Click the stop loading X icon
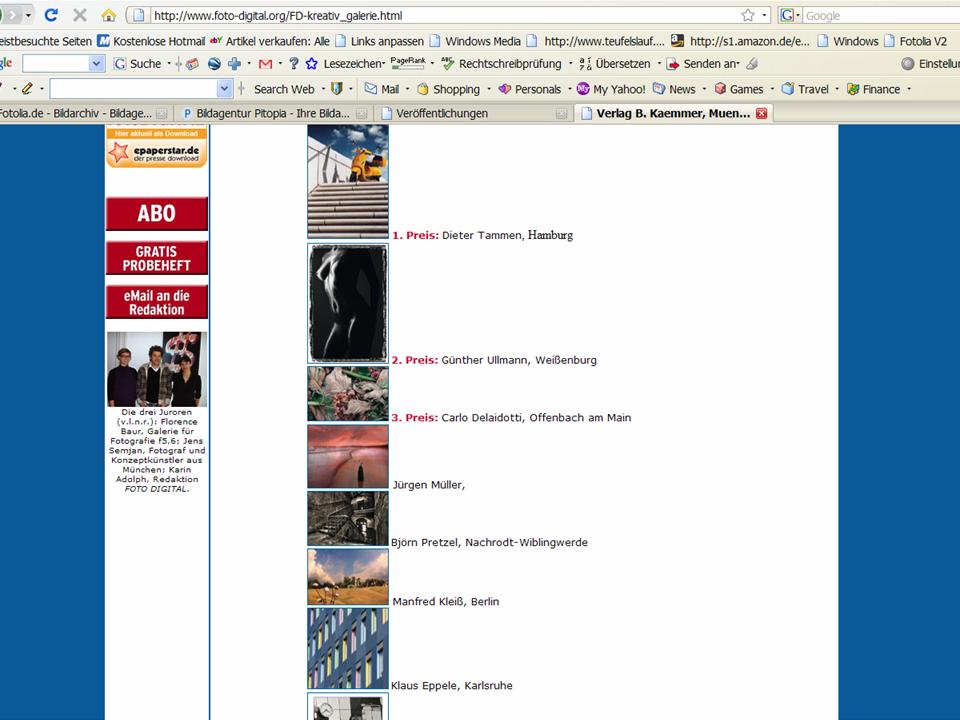This screenshot has width=960, height=720. (x=80, y=15)
